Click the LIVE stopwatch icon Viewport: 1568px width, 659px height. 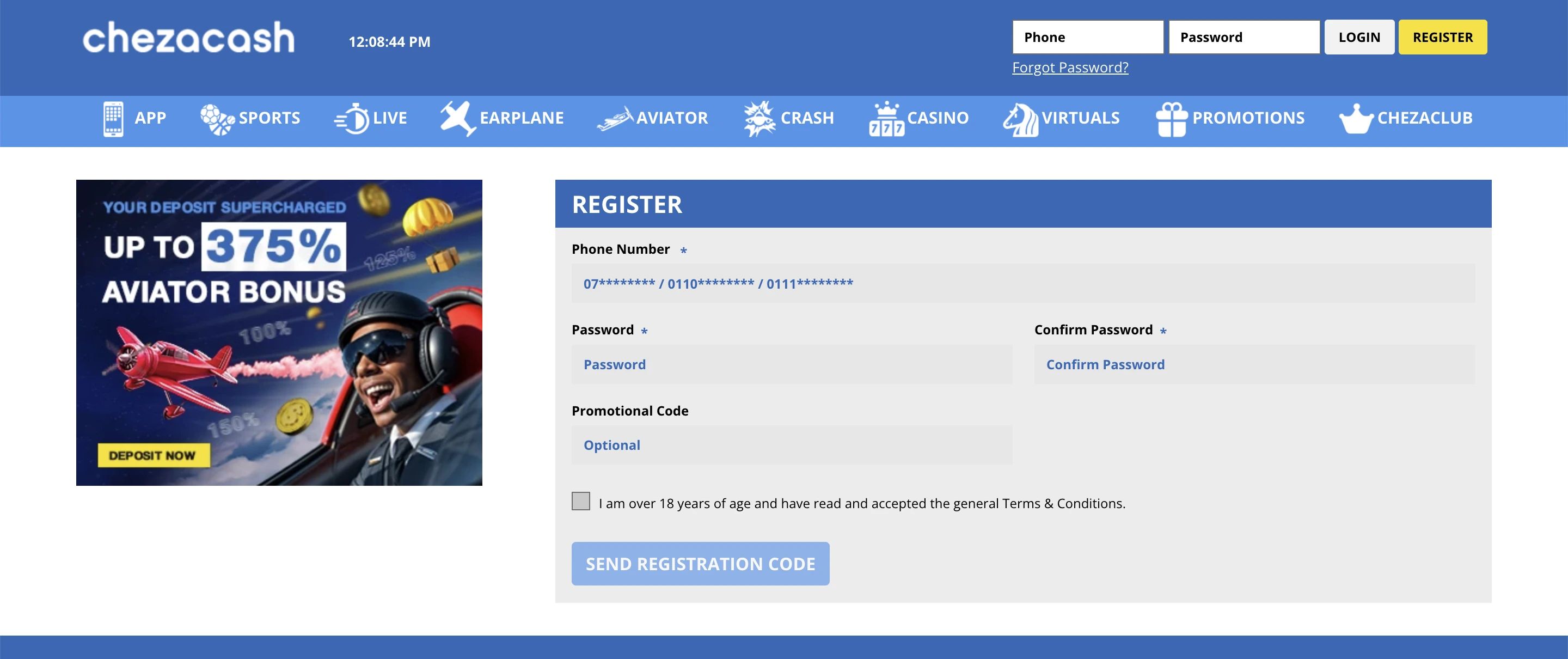[x=352, y=119]
